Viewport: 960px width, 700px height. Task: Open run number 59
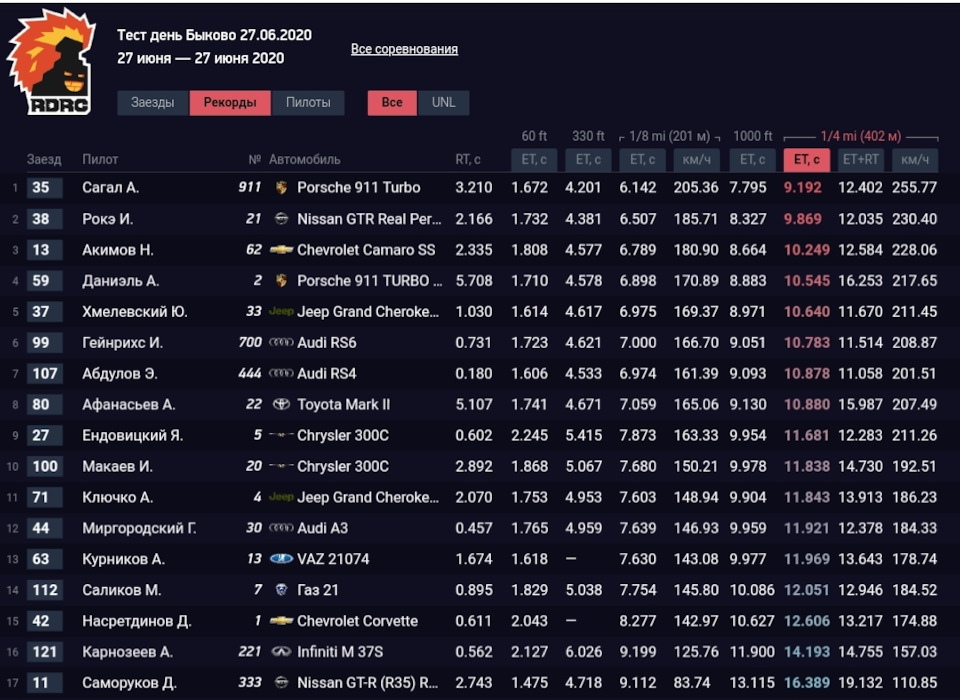click(x=44, y=280)
